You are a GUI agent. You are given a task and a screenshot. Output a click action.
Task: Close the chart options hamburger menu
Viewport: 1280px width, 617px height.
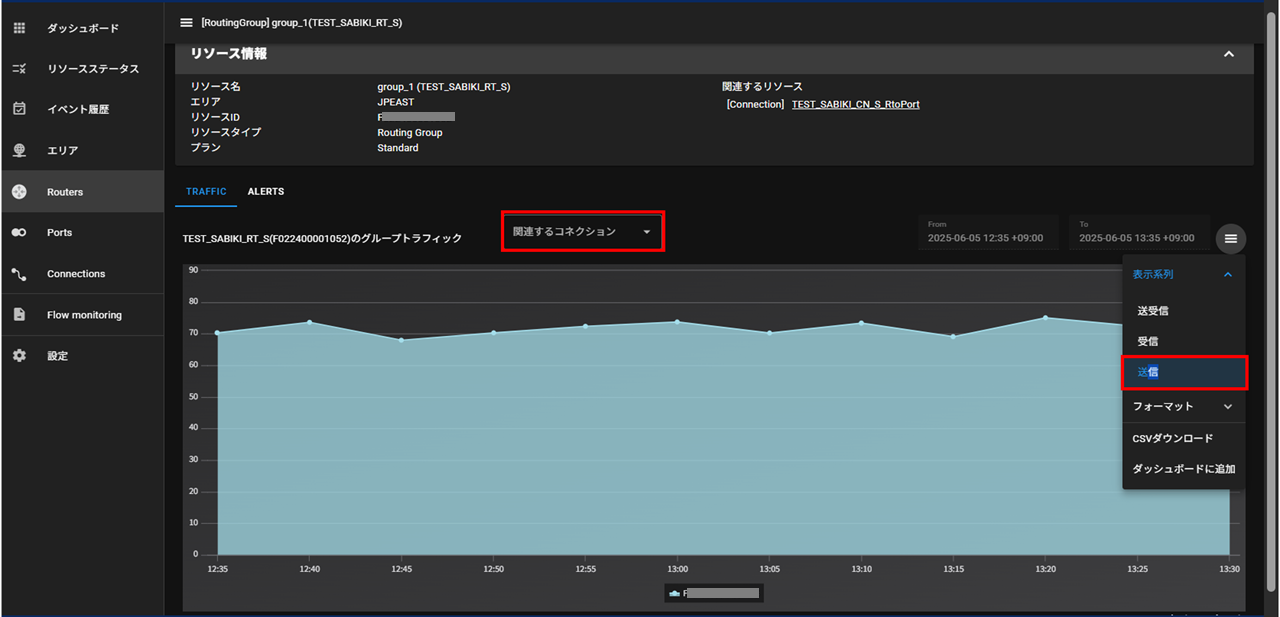(1231, 239)
